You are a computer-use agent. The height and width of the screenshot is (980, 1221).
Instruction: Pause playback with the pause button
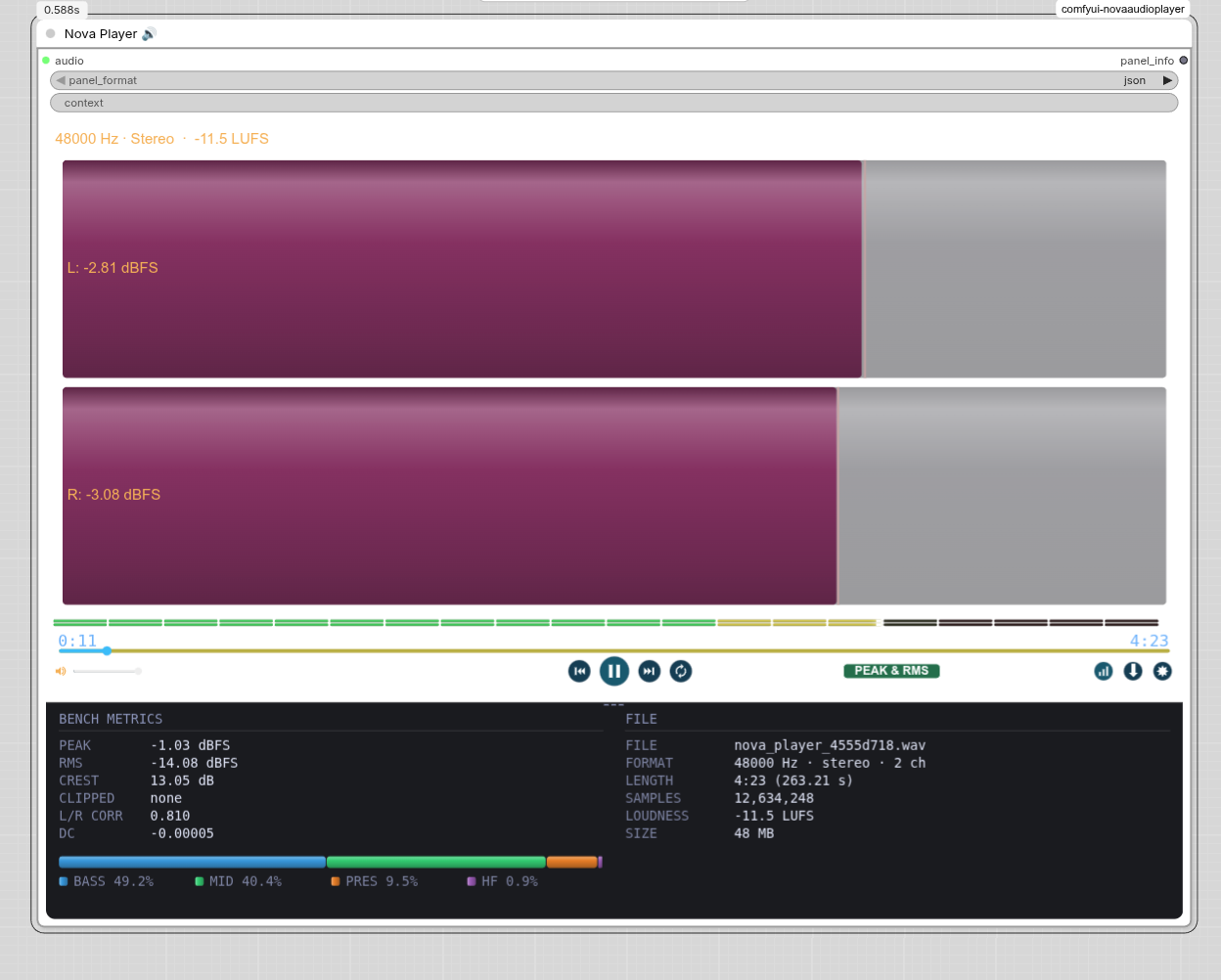613,671
